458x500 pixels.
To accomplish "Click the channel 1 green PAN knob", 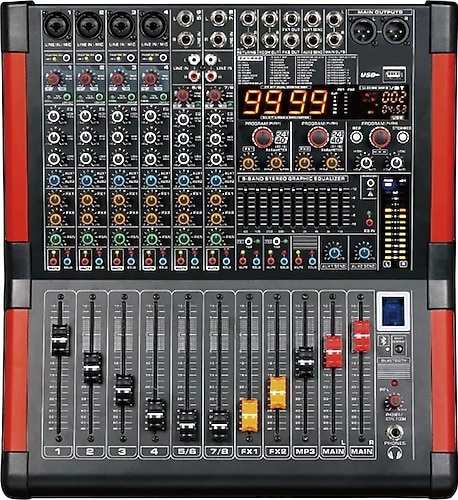I will click(55, 239).
